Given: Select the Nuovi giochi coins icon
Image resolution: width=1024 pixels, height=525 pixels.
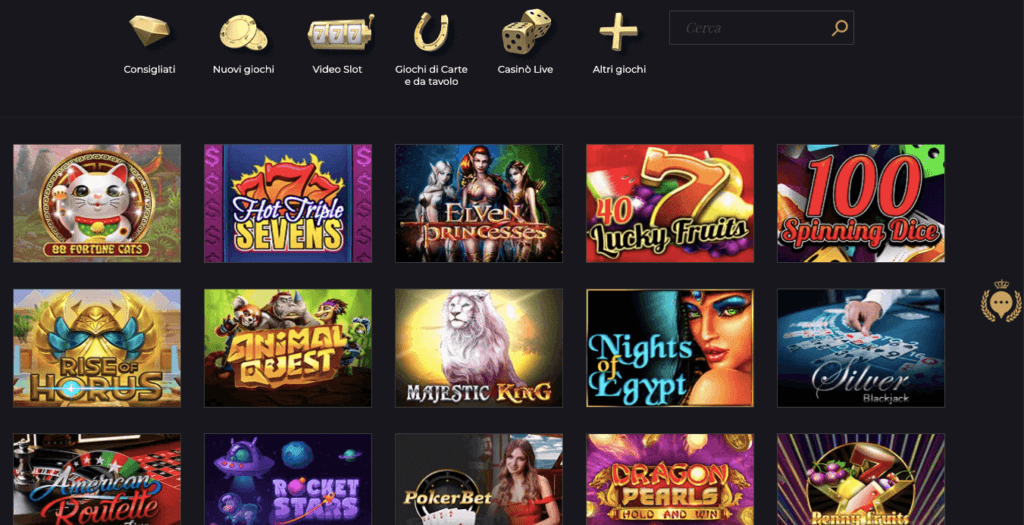Looking at the screenshot, I should [244, 32].
